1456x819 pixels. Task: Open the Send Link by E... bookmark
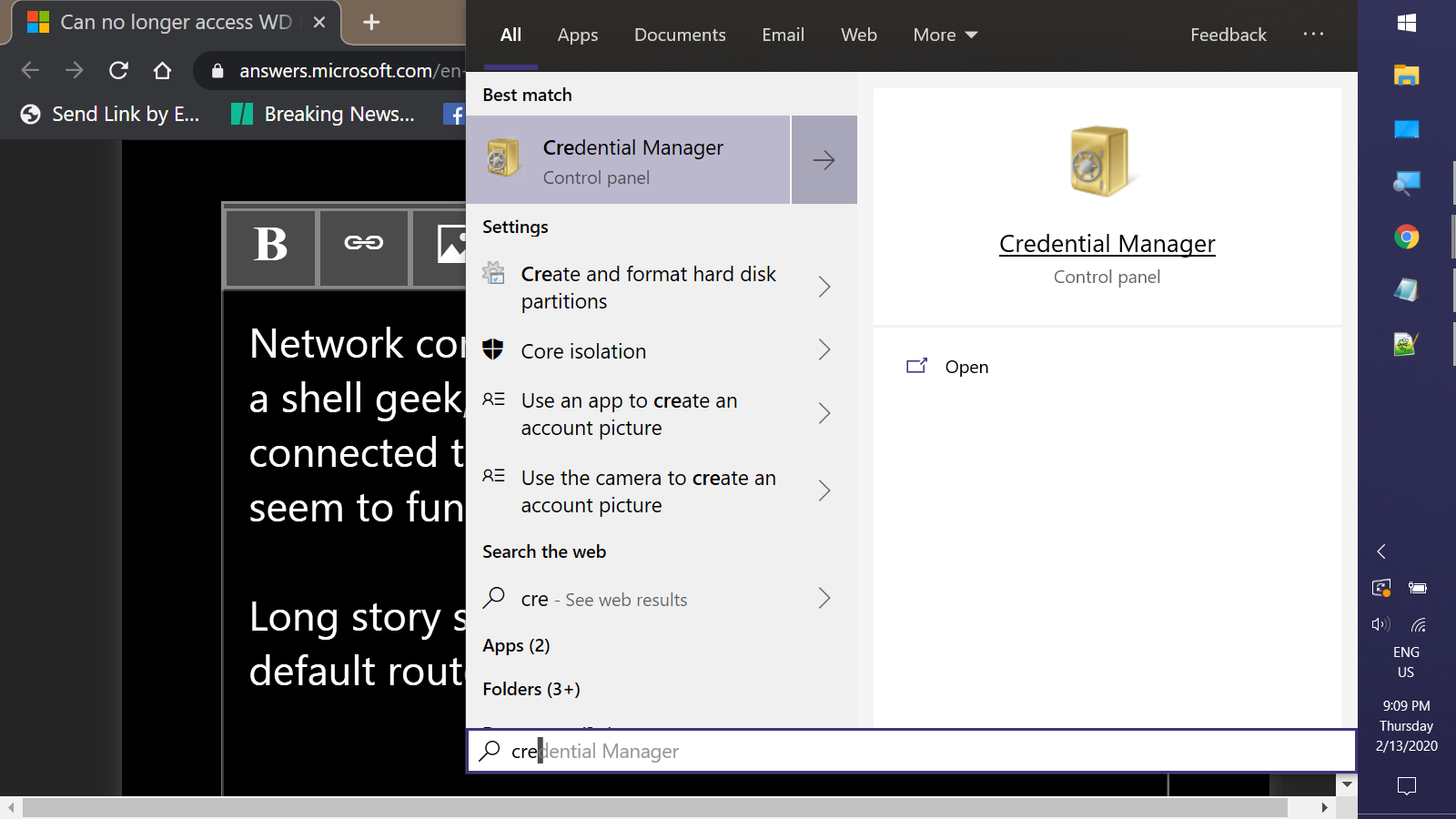click(110, 114)
